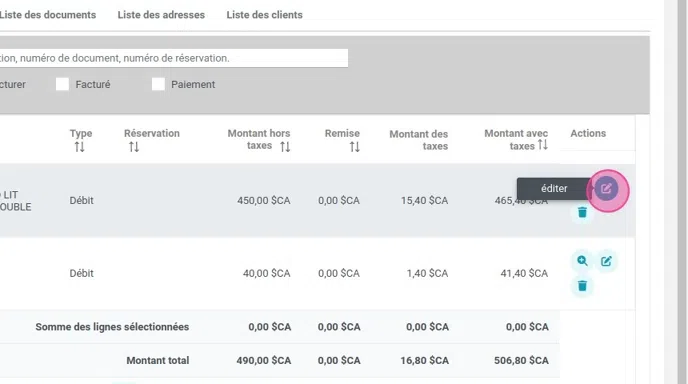Check the Paiement filter checkbox

158,84
